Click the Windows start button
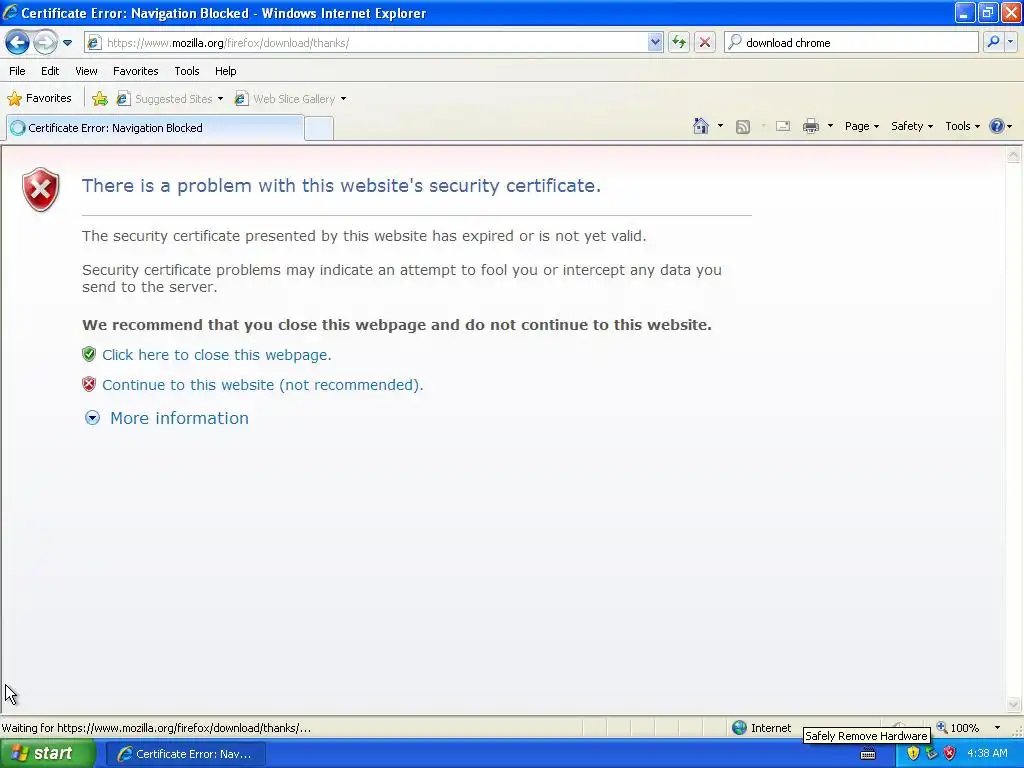Screen dimensions: 1024x768 coord(47,754)
